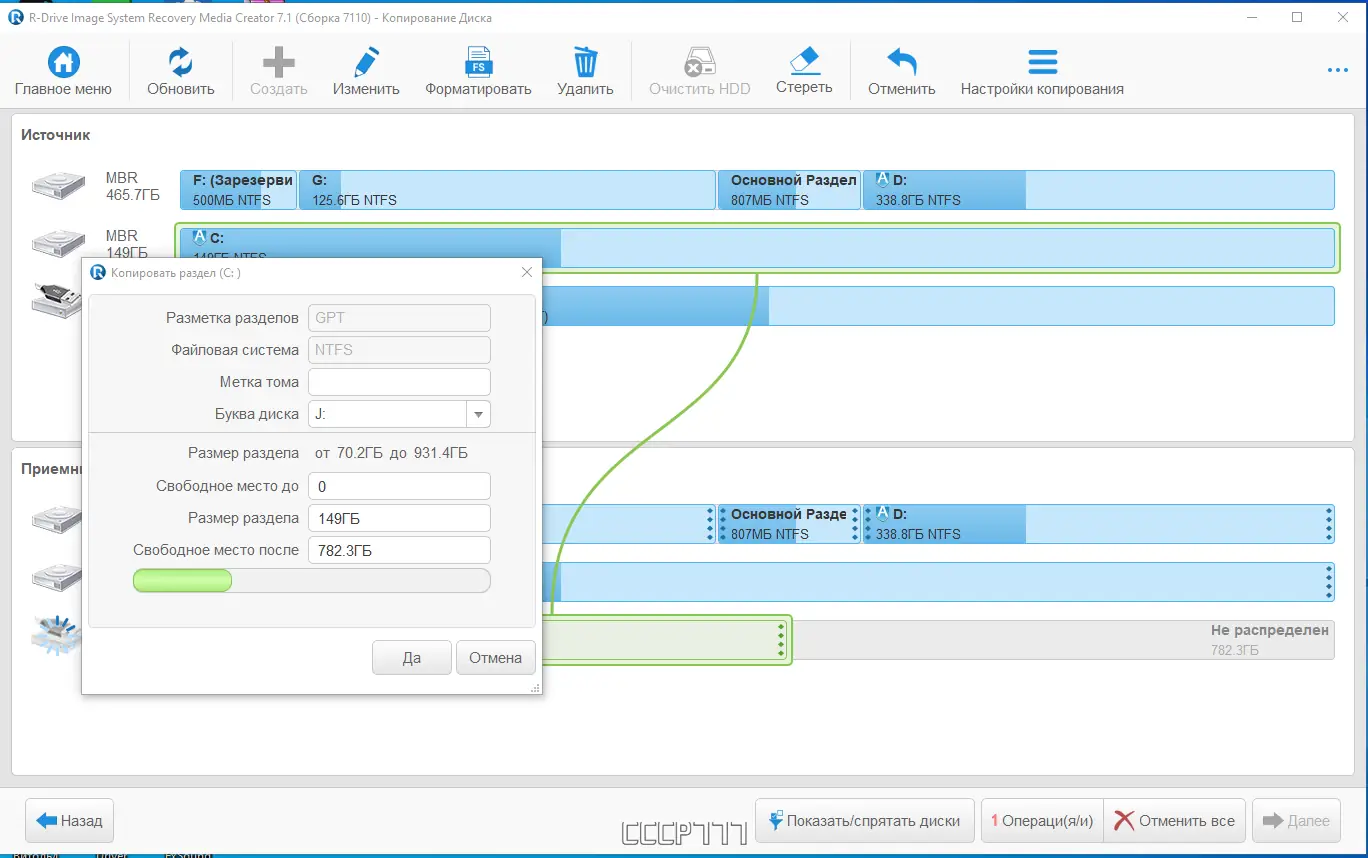The image size is (1368, 858).
Task: Click the first destination disk icon
Action: tap(56, 520)
